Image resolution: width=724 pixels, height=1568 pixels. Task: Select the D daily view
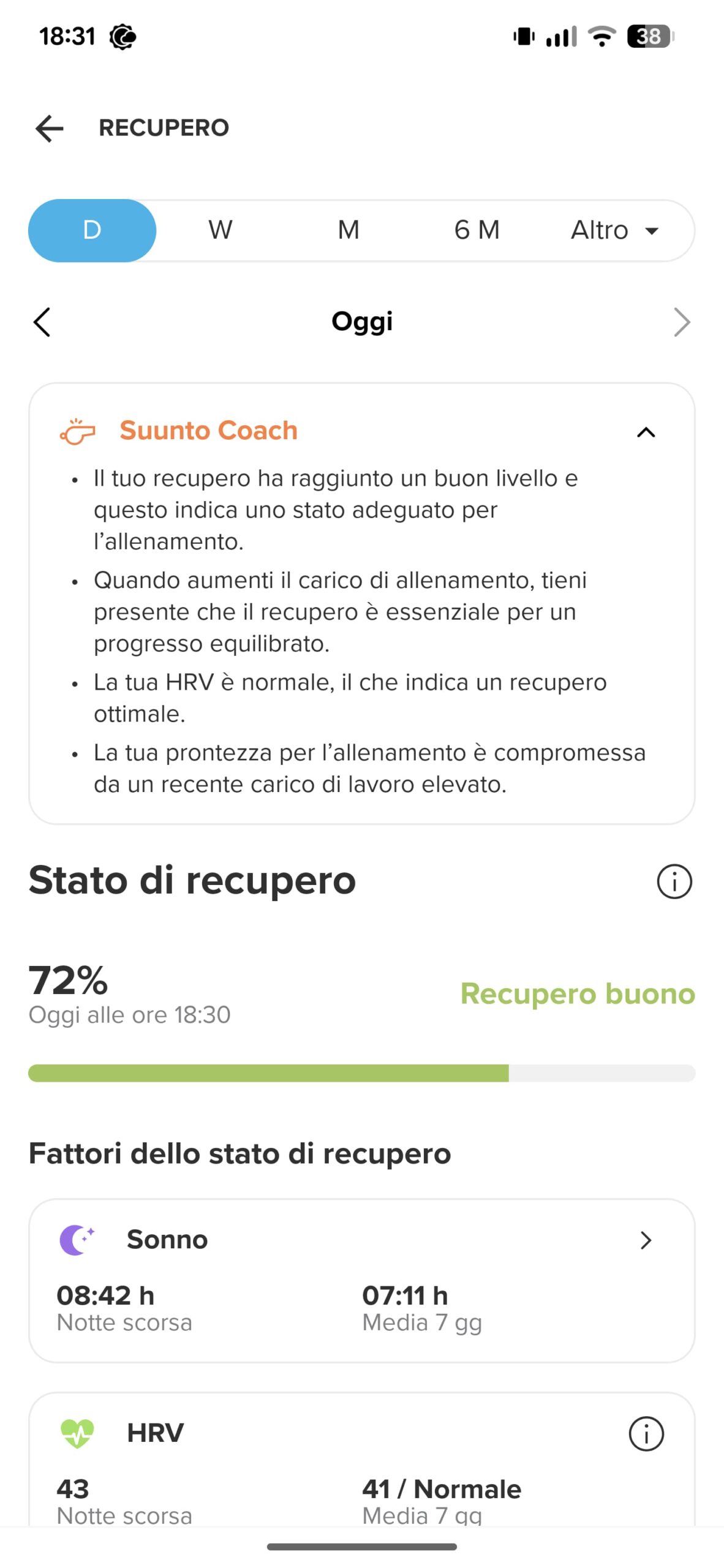click(92, 230)
